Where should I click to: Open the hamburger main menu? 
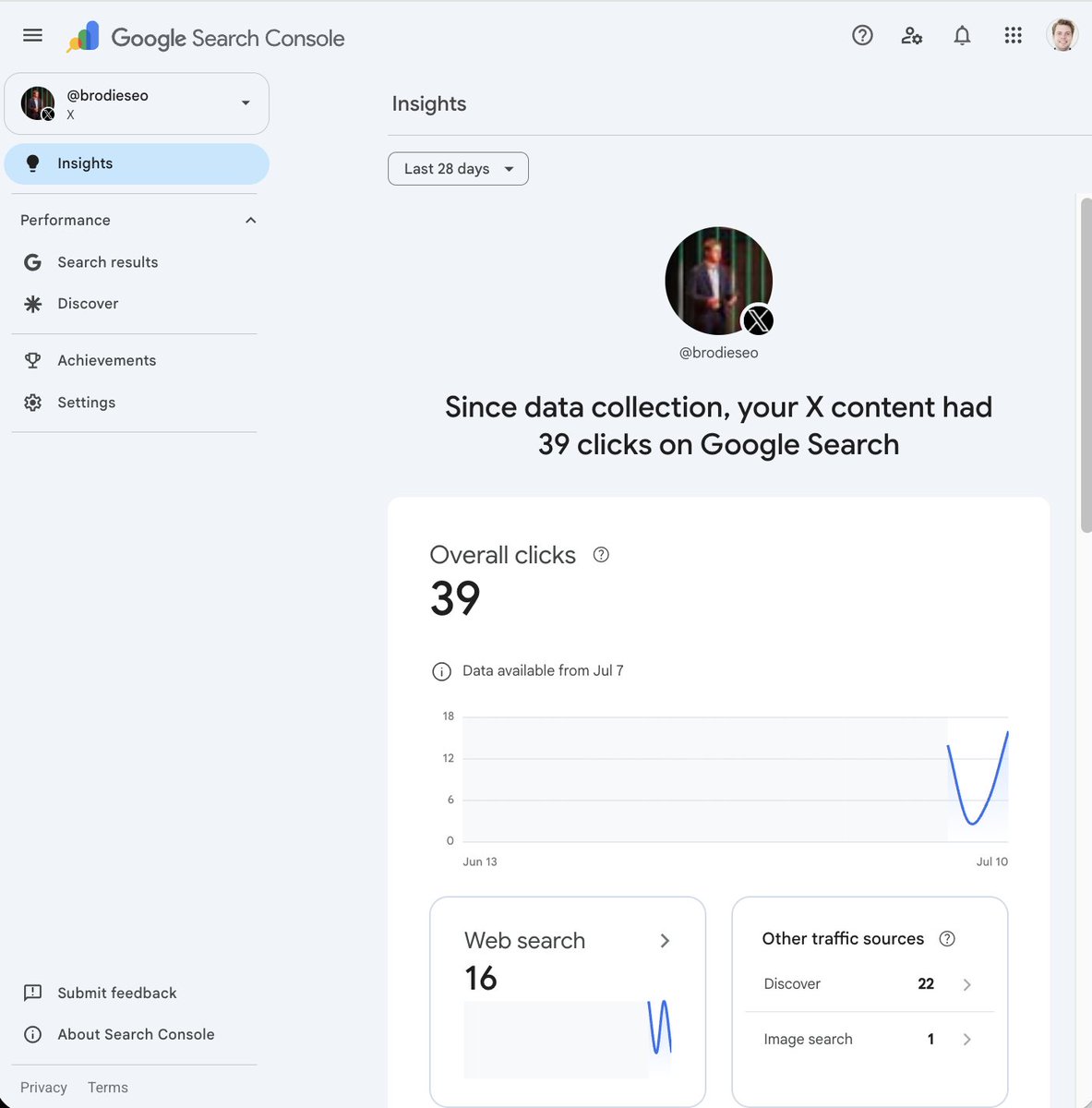[x=32, y=35]
